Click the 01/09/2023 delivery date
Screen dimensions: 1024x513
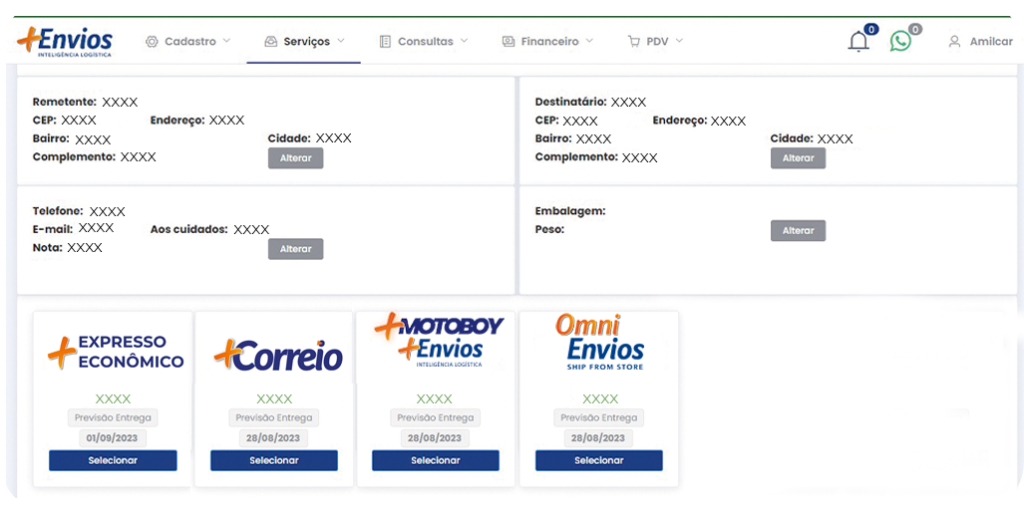coord(113,438)
